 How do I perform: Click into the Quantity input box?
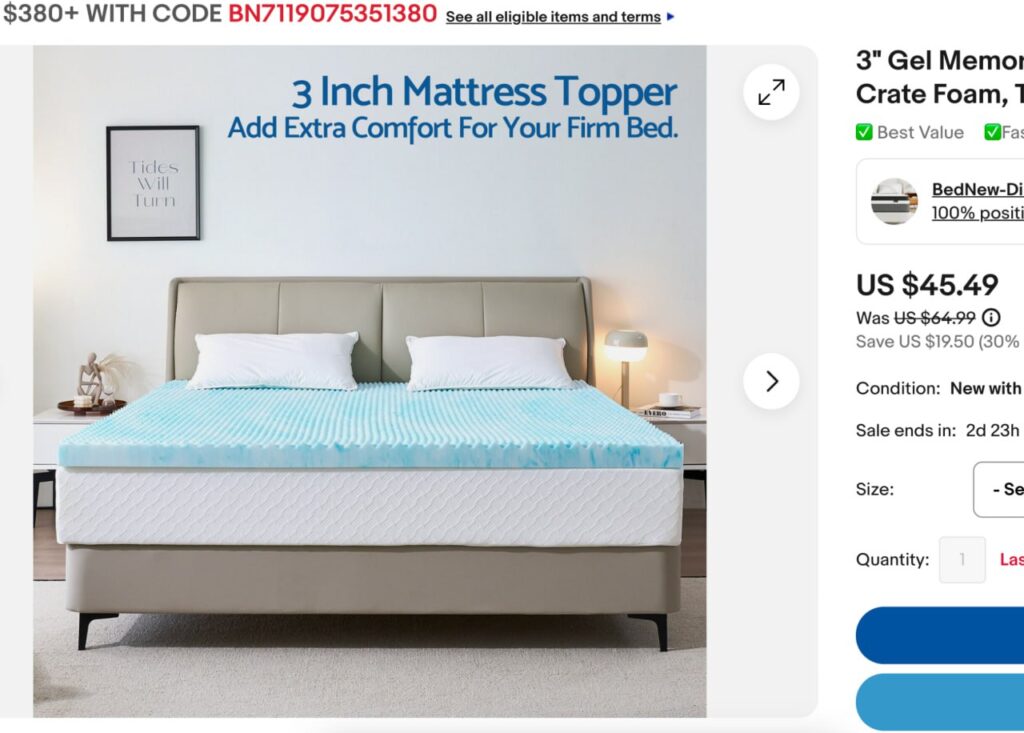pyautogui.click(x=962, y=559)
